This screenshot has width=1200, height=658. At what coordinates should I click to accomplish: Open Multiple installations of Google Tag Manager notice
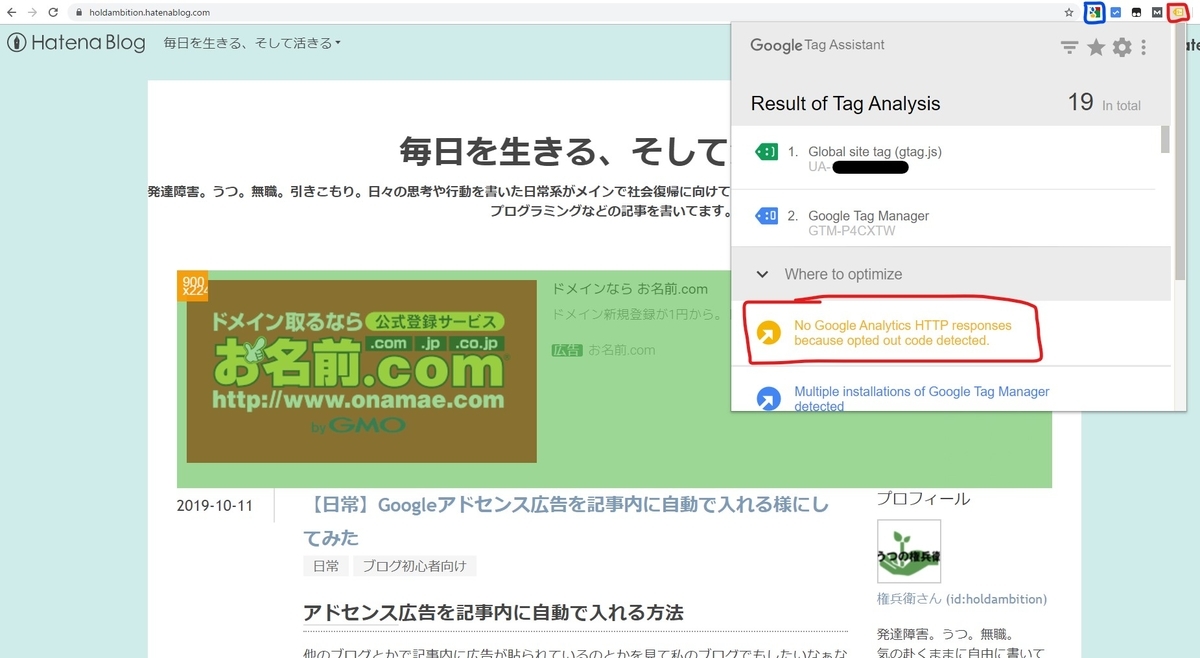[922, 398]
